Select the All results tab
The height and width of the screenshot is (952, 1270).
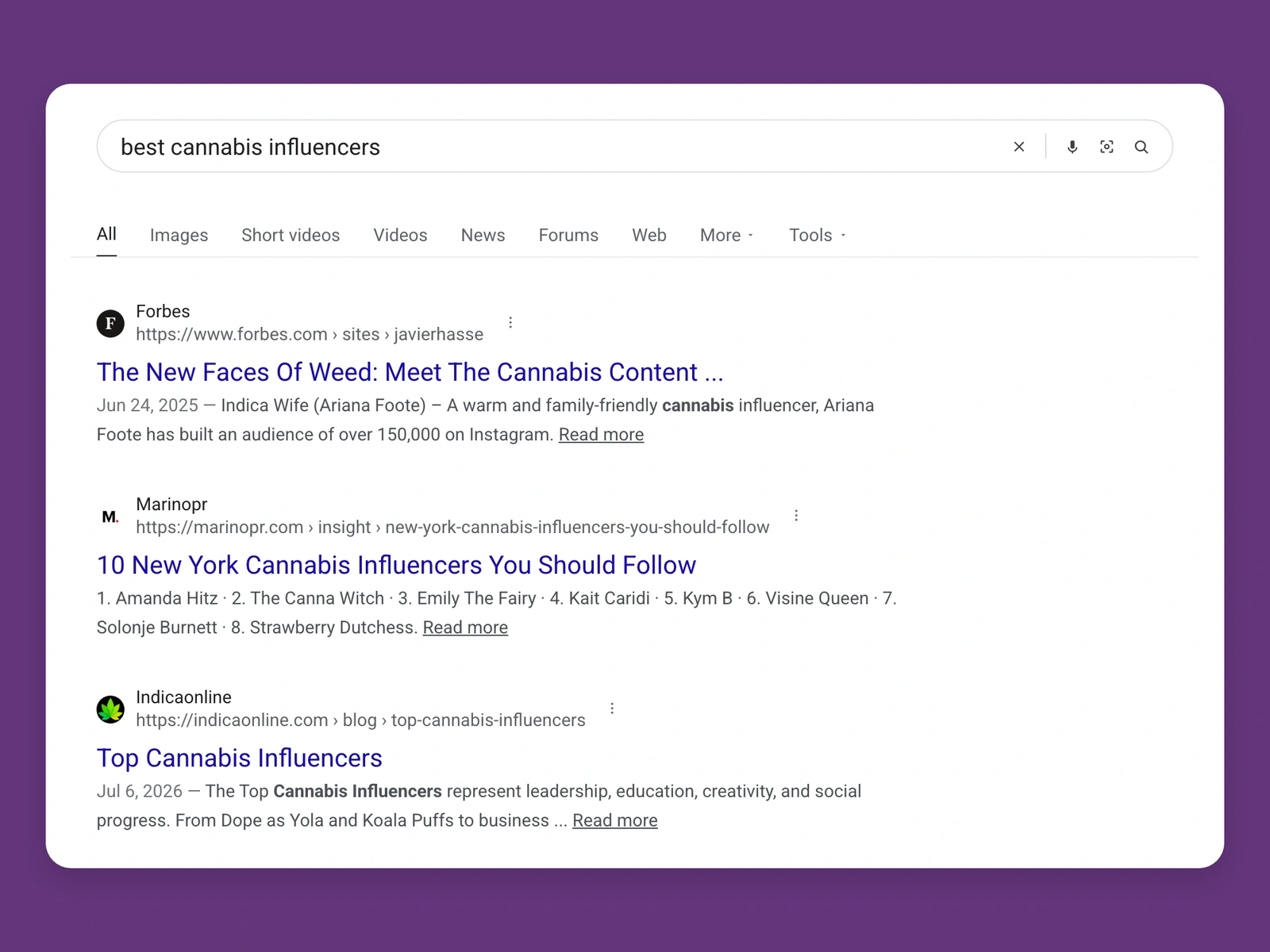[x=106, y=234]
